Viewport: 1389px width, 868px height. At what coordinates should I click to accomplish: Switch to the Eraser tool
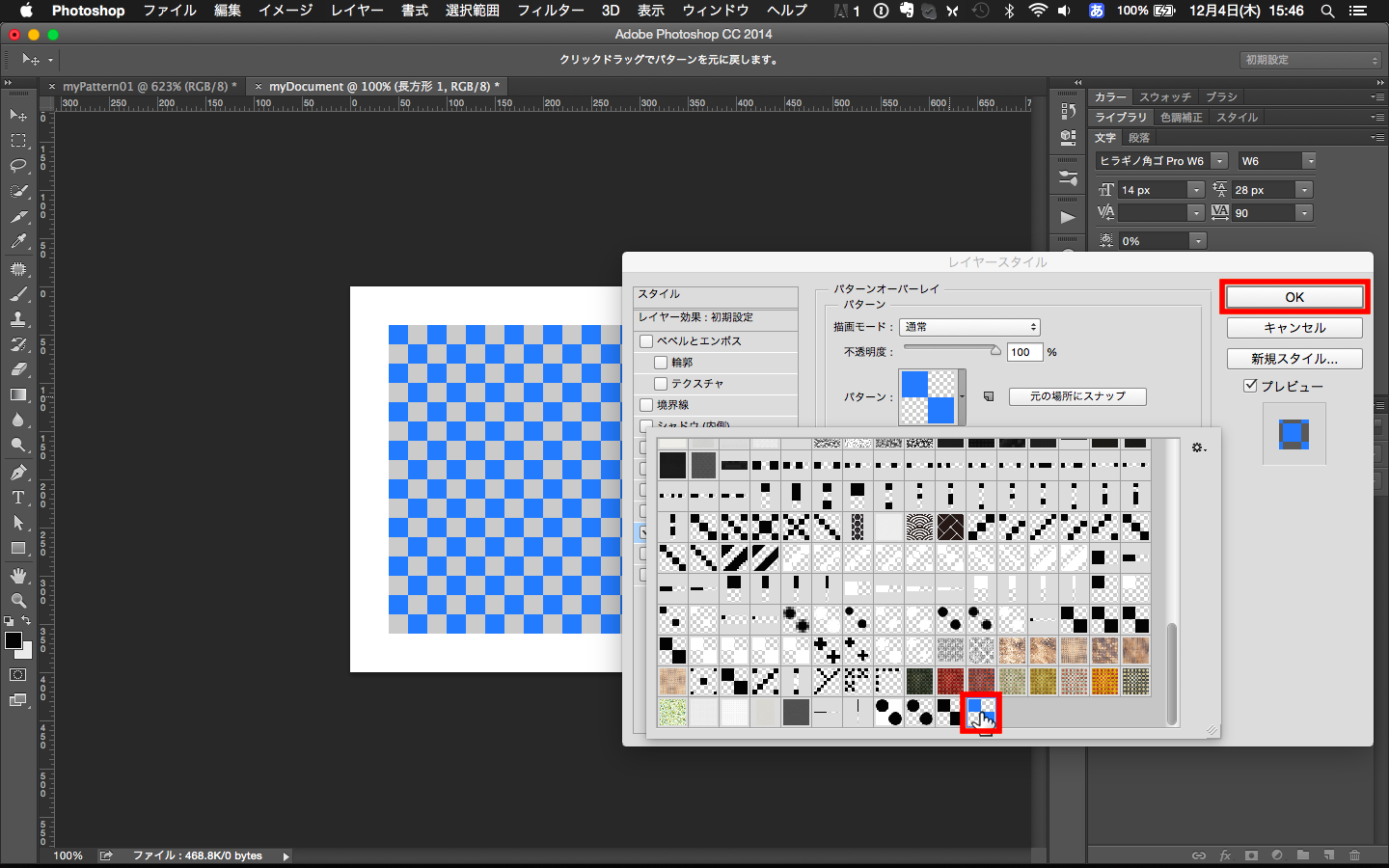coord(17,369)
